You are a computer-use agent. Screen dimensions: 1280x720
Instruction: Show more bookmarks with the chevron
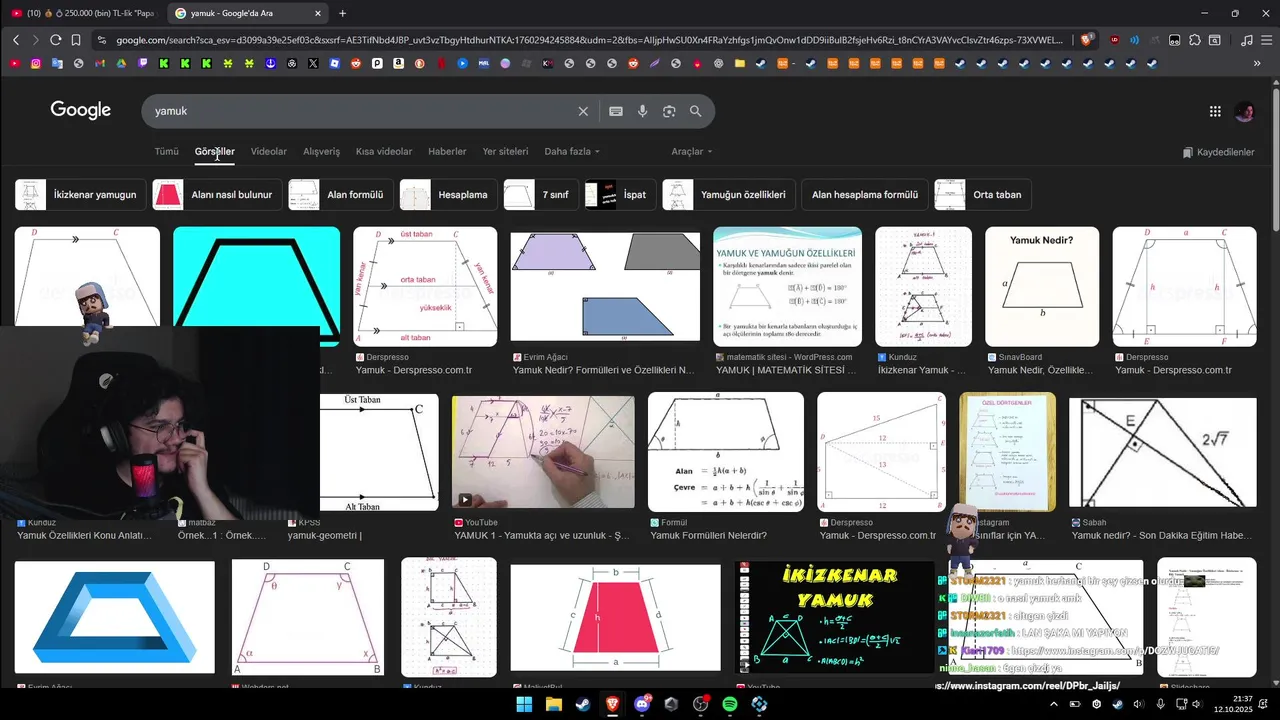(x=1257, y=63)
